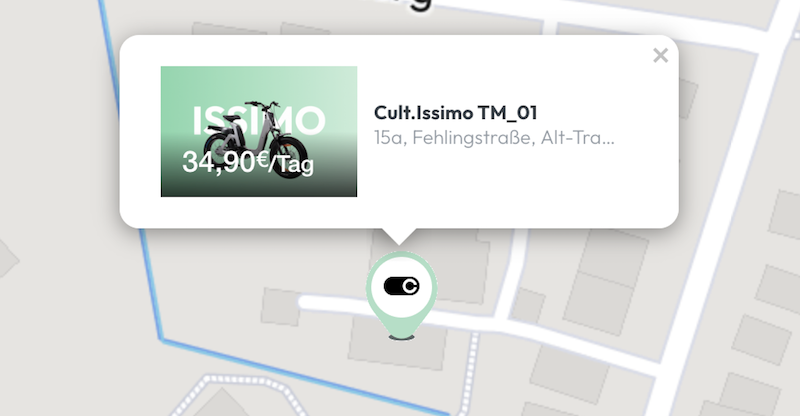Select the green map location pin

402,293
